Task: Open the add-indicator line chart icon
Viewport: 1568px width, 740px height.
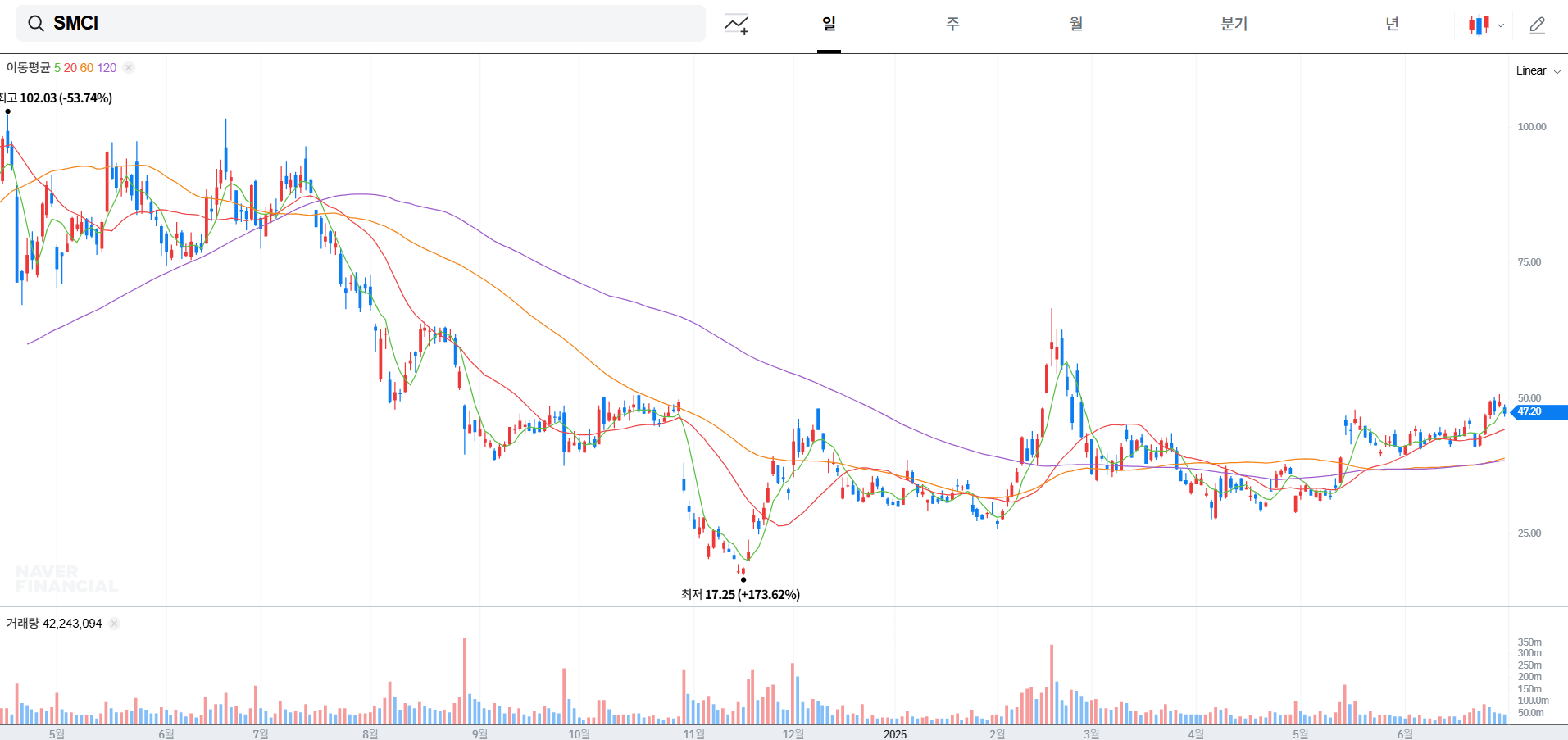Action: point(736,25)
